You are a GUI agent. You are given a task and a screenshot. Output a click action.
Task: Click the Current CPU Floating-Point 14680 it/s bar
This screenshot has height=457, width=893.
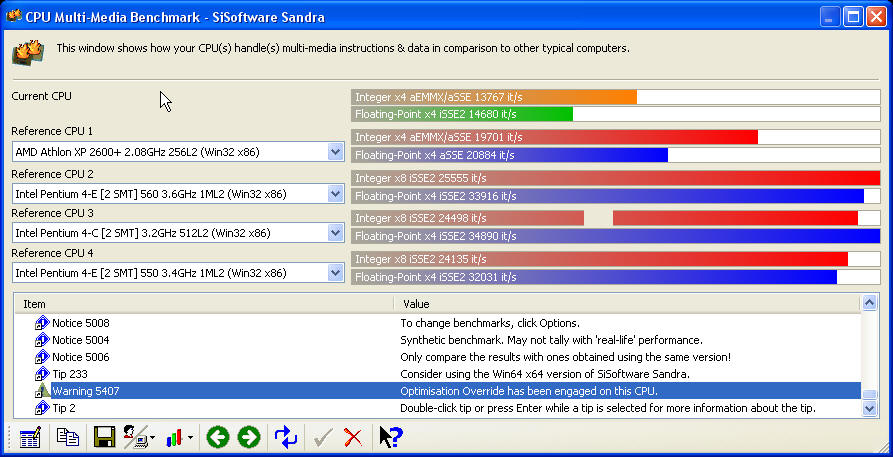point(616,114)
